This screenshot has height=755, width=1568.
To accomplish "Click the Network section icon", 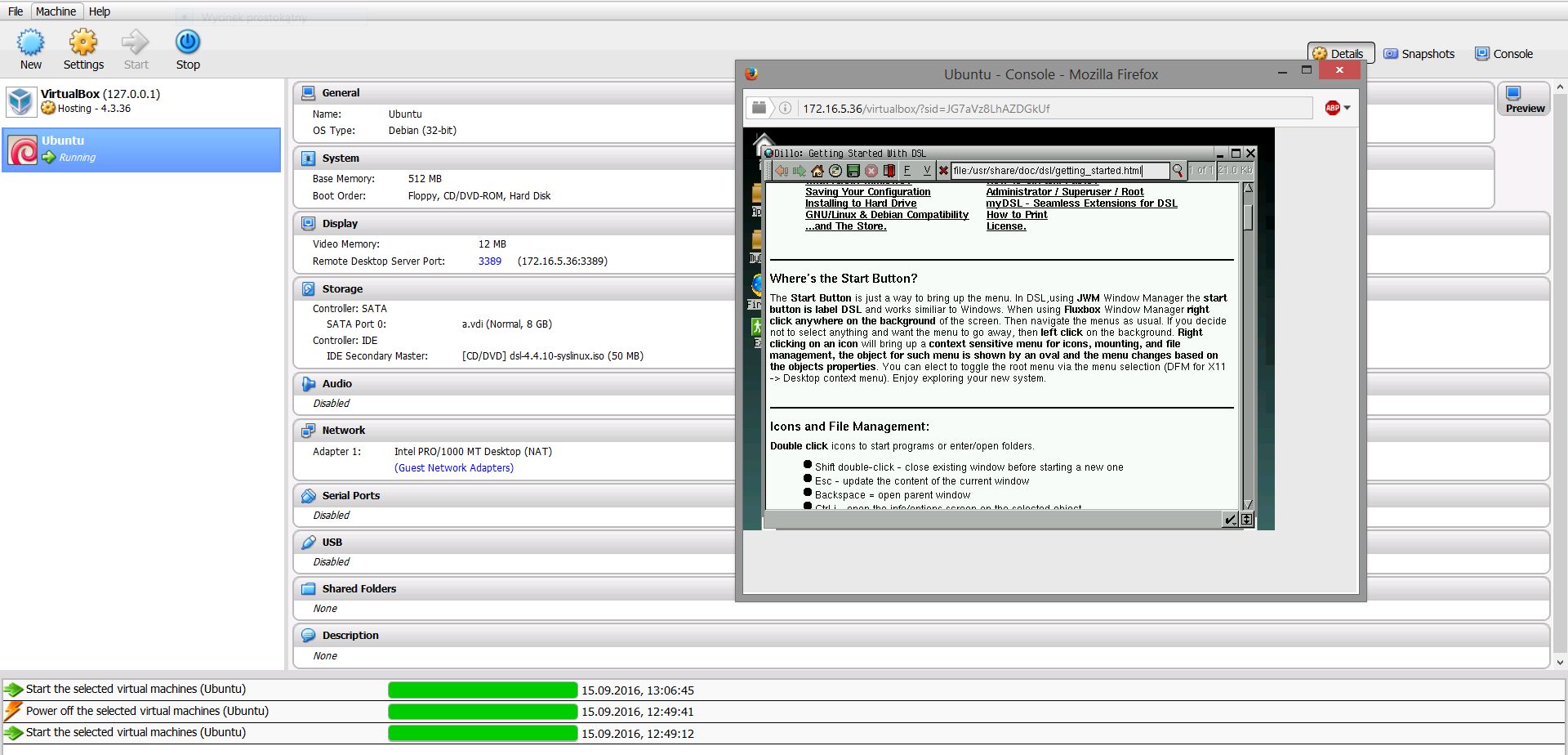I will [308, 430].
